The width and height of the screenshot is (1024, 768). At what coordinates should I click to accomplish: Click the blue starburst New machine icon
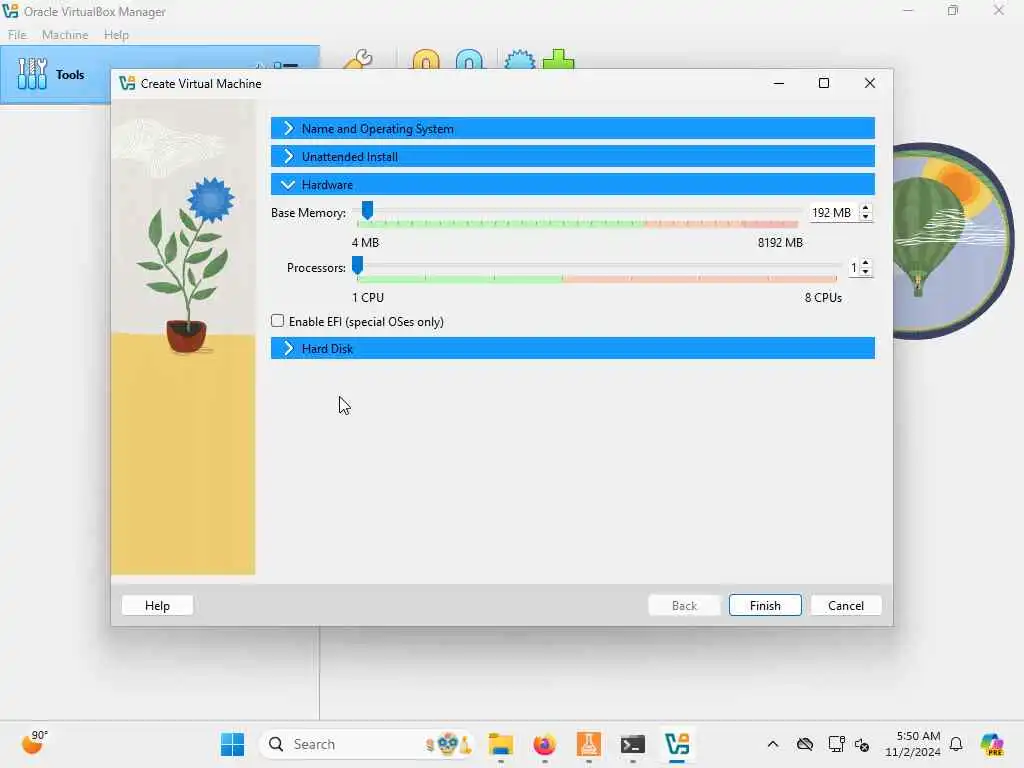click(520, 60)
